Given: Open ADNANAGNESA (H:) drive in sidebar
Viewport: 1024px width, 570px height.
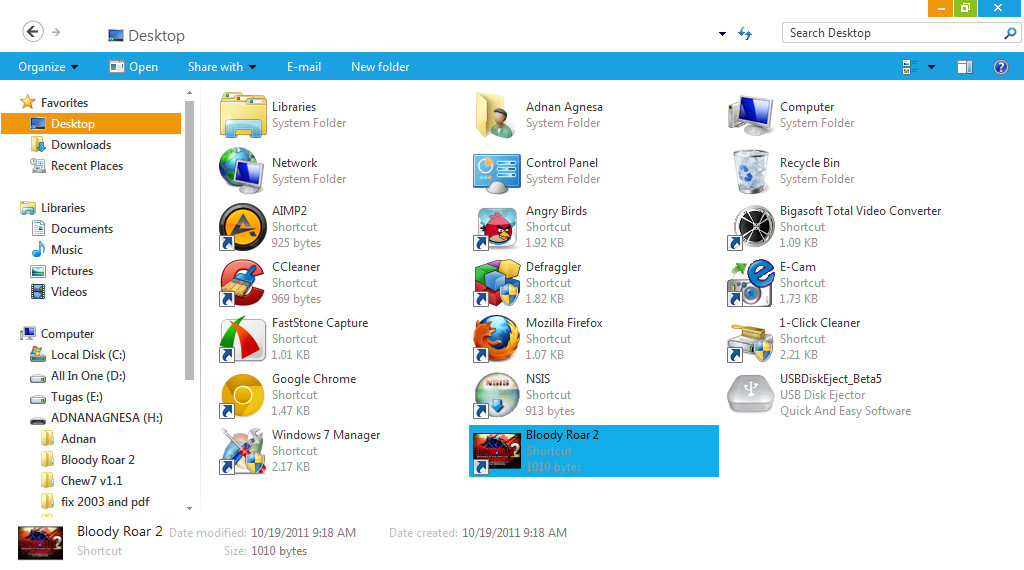Looking at the screenshot, I should pos(96,418).
